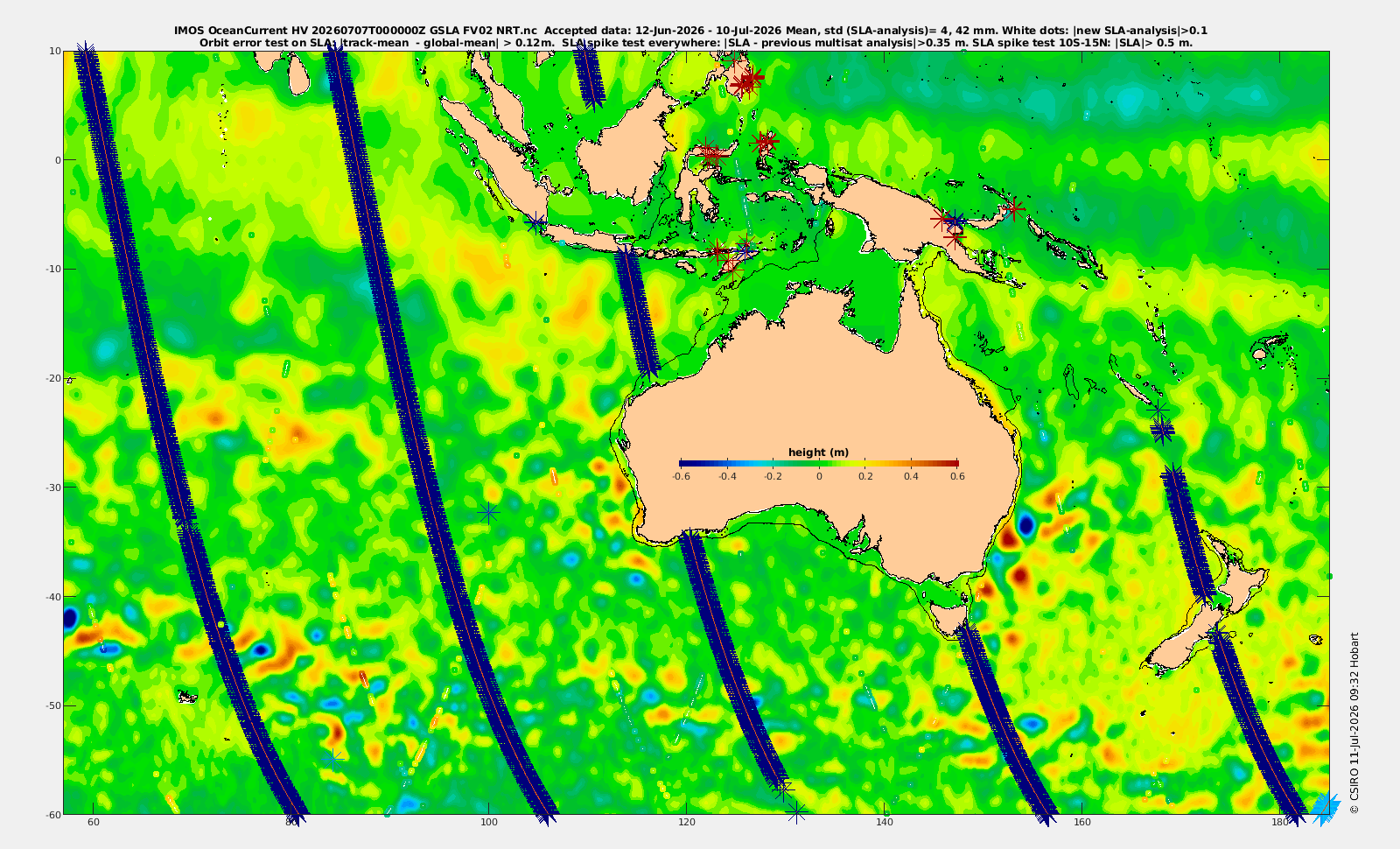
Task: Click the colorbar tick label '-0.2'
Action: point(773,476)
